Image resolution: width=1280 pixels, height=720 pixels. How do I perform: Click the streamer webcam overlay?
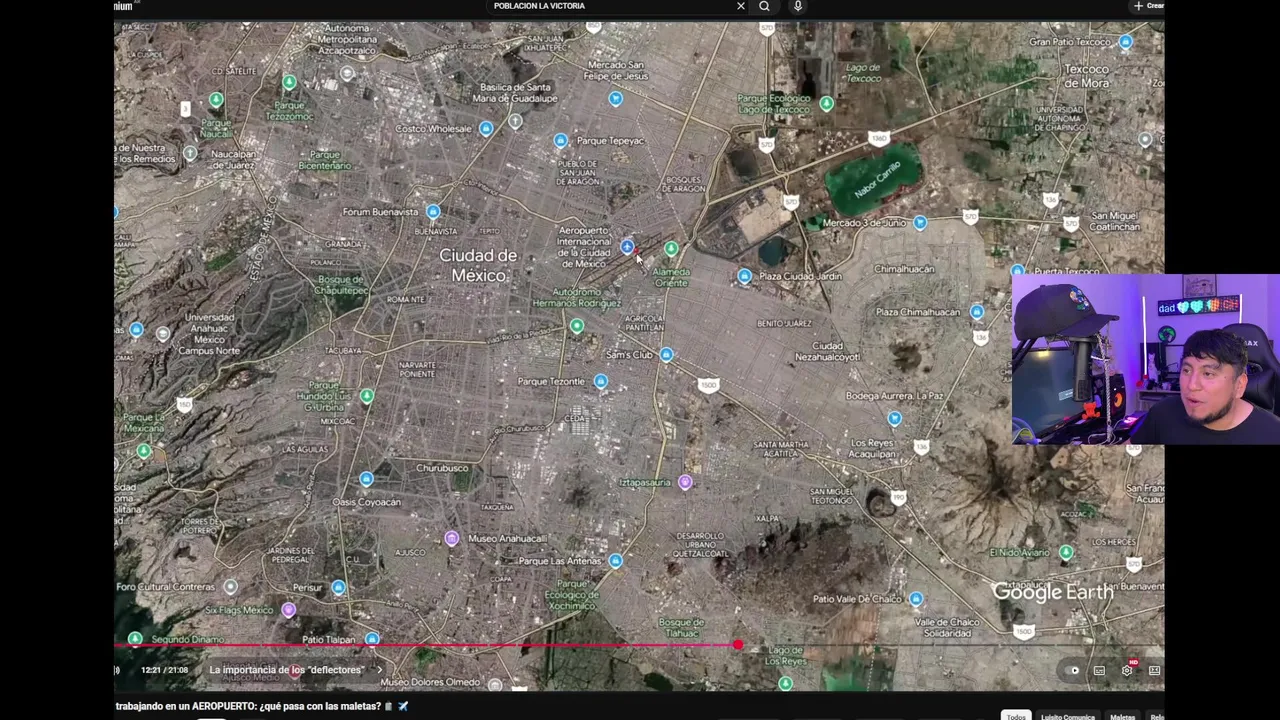click(x=1146, y=359)
